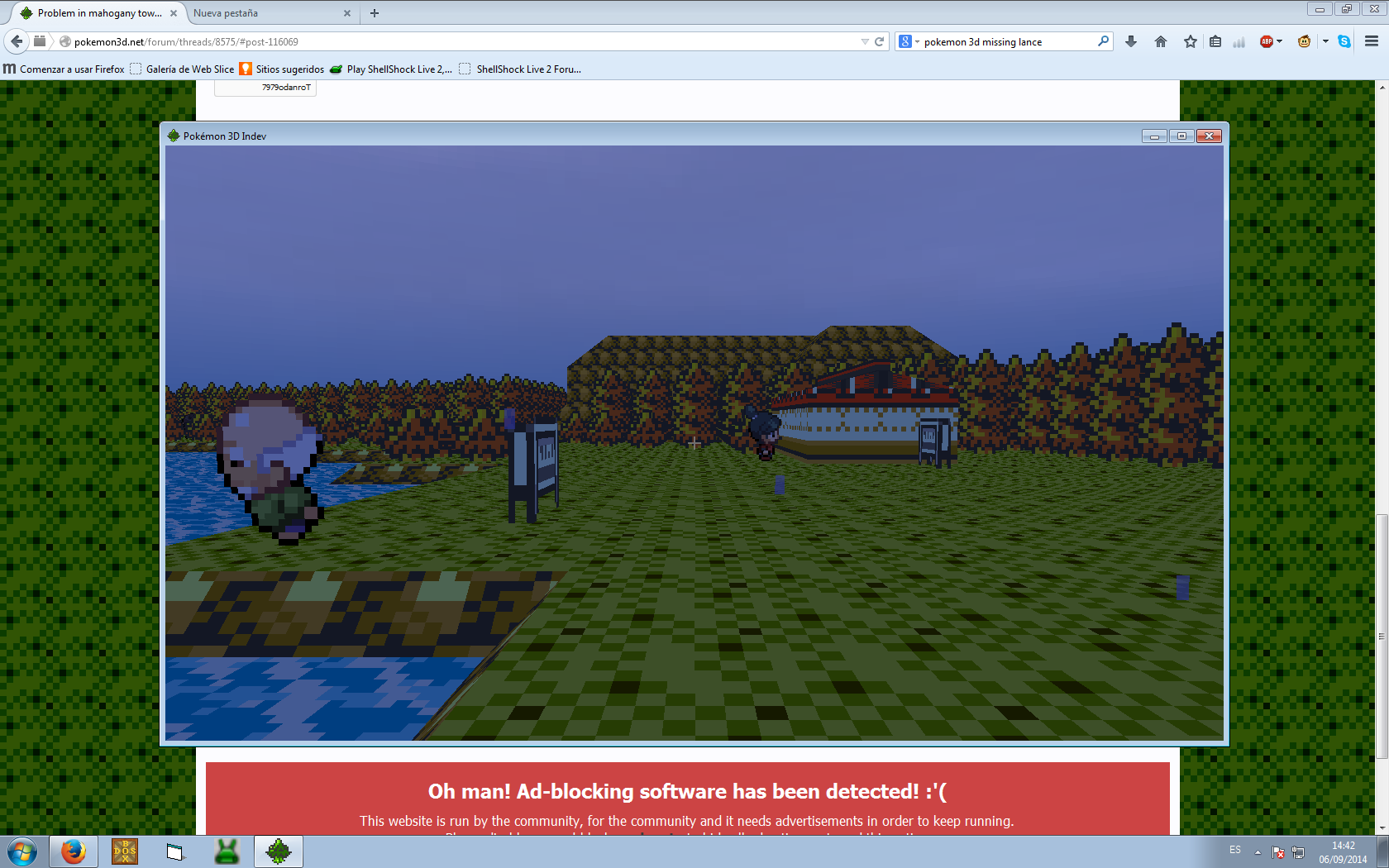Click the Action Center flag tray icon
Viewport: 1389px width, 868px height.
coord(1278,852)
